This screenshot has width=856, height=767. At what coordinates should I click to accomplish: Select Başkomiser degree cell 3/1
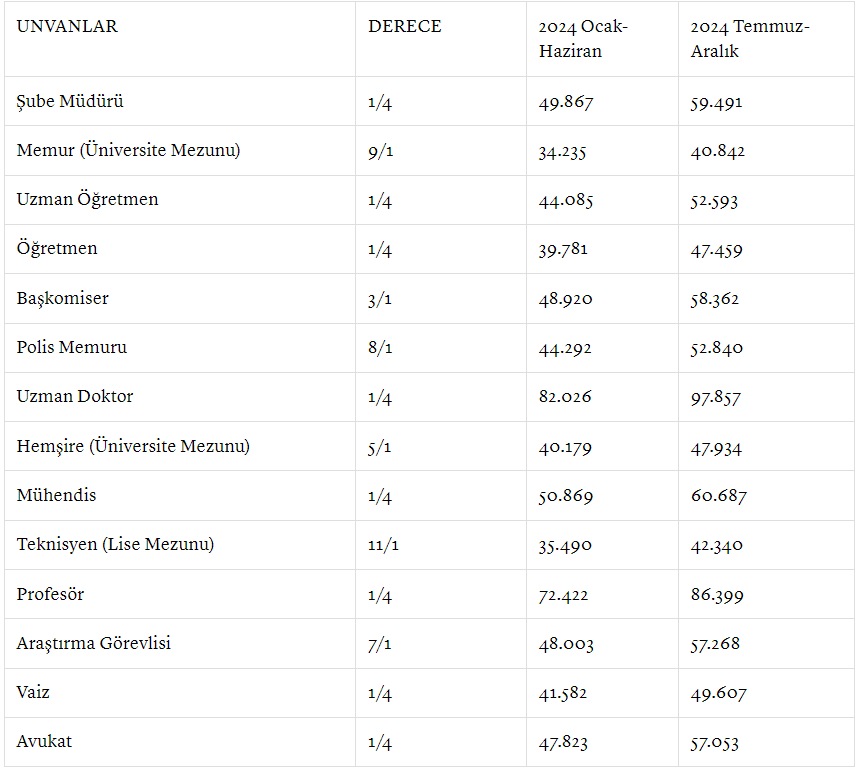click(380, 299)
